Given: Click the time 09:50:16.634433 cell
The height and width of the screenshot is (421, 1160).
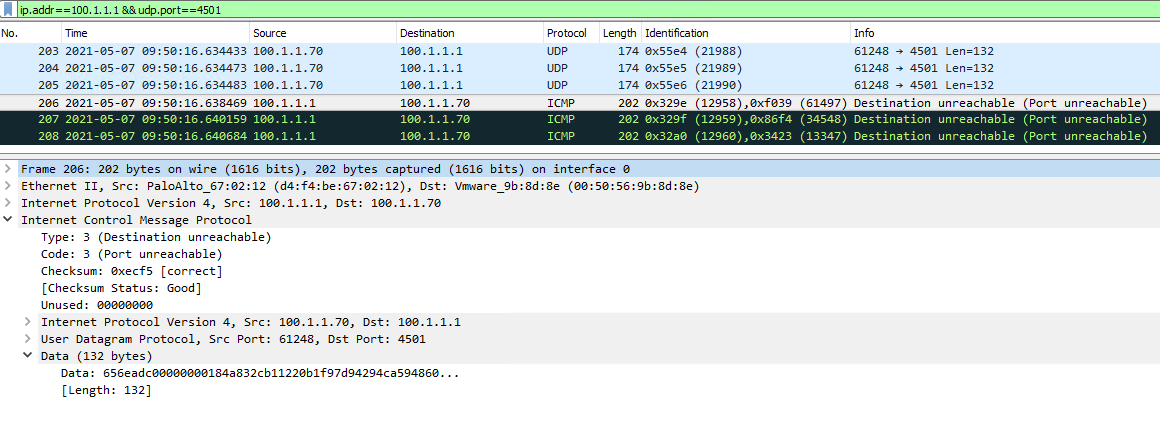Looking at the screenshot, I should pyautogui.click(x=156, y=52).
